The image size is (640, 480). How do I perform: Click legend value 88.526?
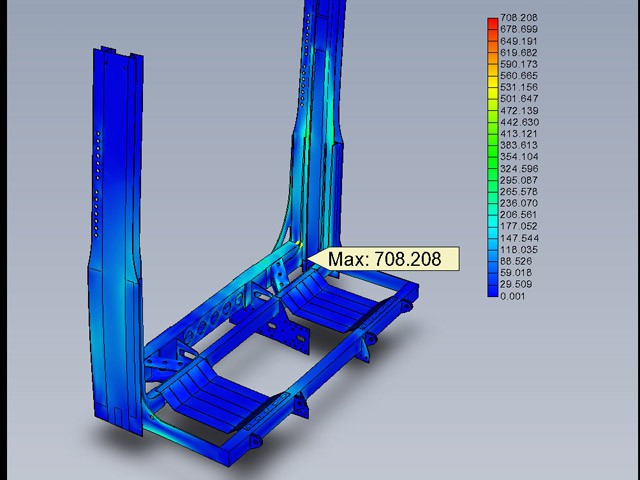point(519,260)
